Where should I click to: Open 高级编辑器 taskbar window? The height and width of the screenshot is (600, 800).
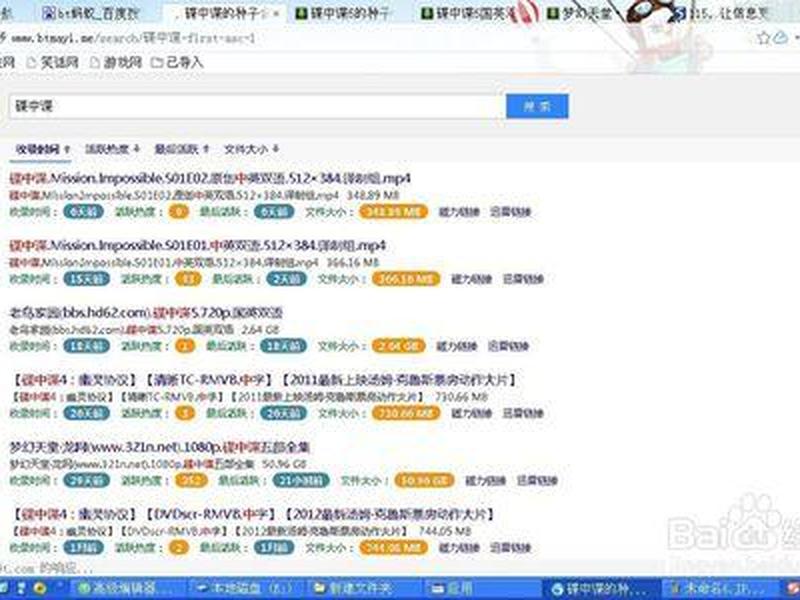click(x=128, y=588)
